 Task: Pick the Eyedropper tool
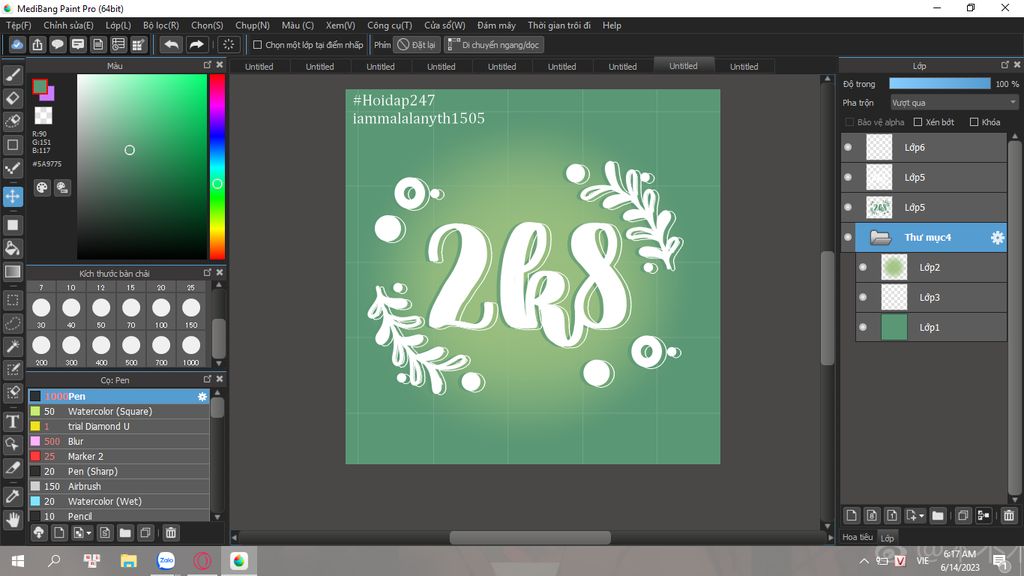point(13,495)
